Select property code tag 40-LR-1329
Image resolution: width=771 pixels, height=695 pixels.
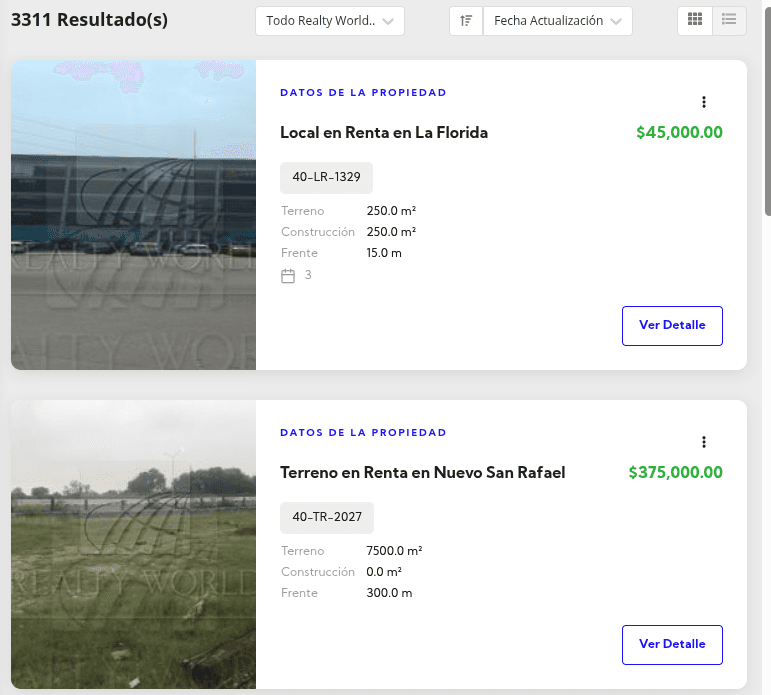(x=326, y=178)
